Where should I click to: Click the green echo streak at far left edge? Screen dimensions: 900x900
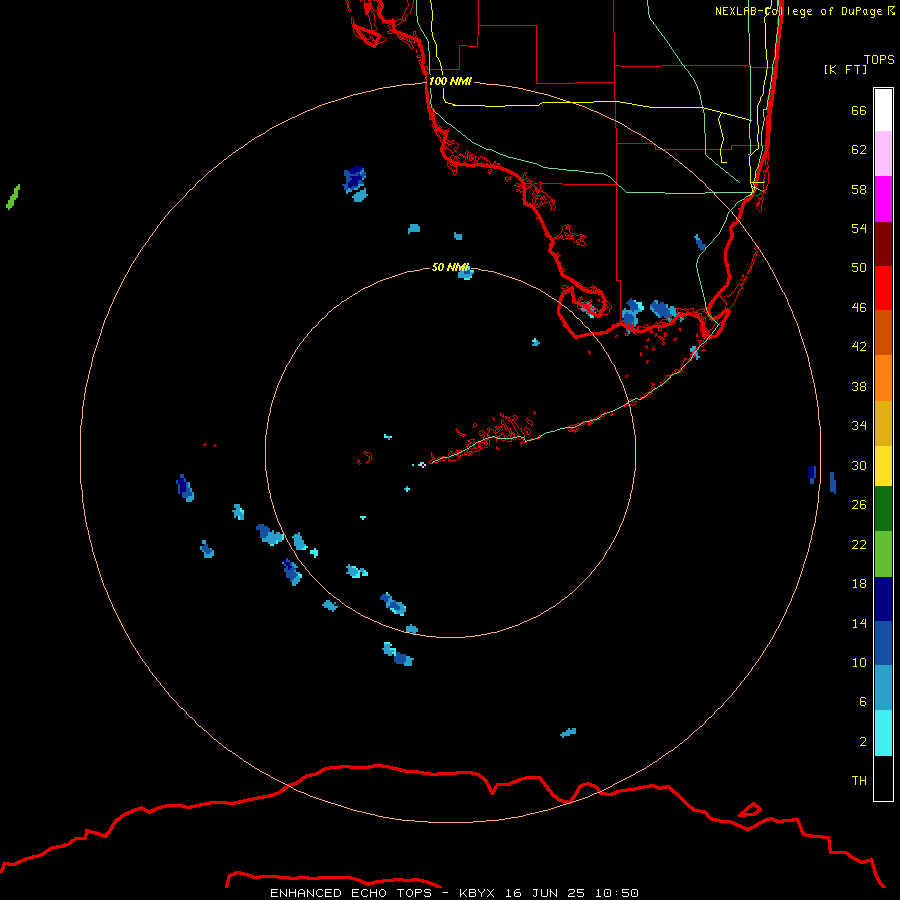[x=13, y=197]
